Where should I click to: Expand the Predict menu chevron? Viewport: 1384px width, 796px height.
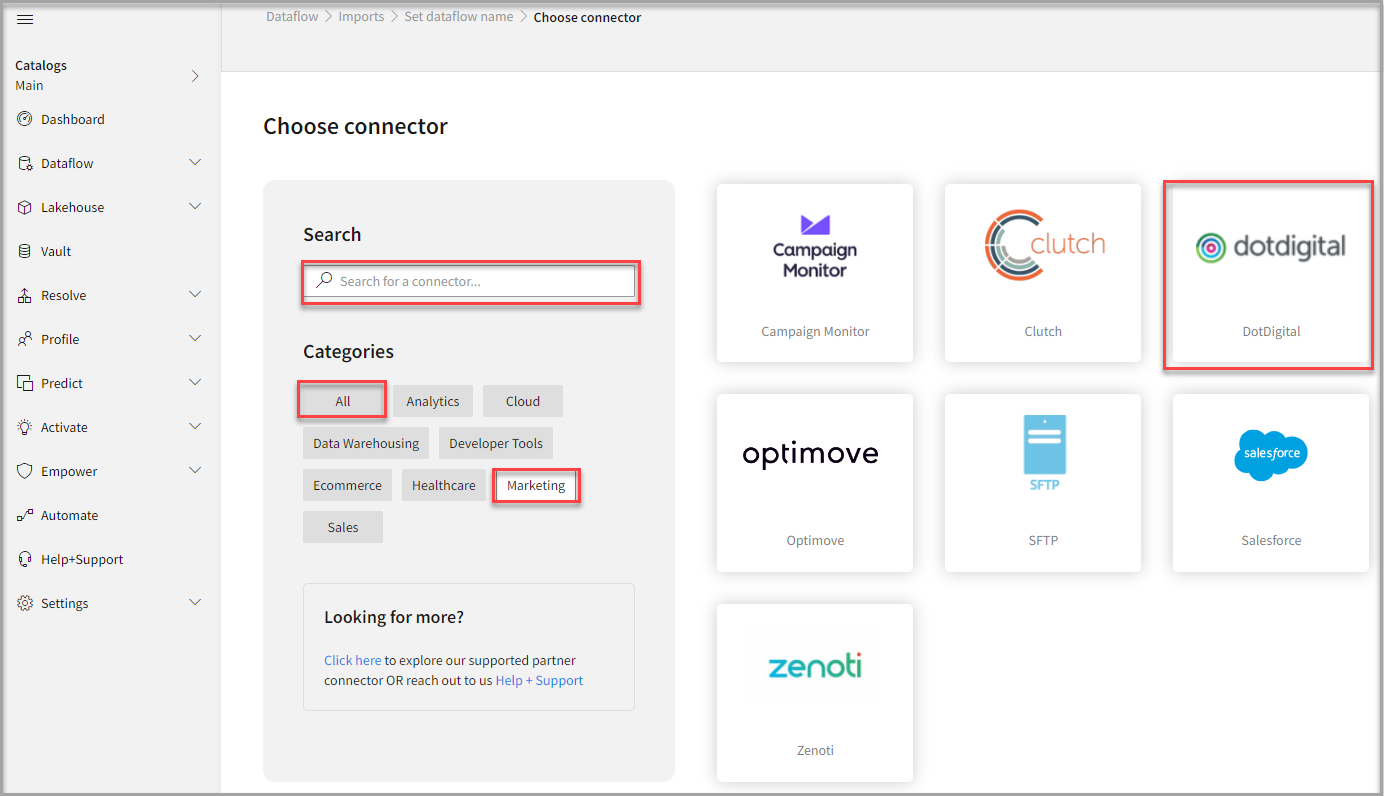coord(195,382)
